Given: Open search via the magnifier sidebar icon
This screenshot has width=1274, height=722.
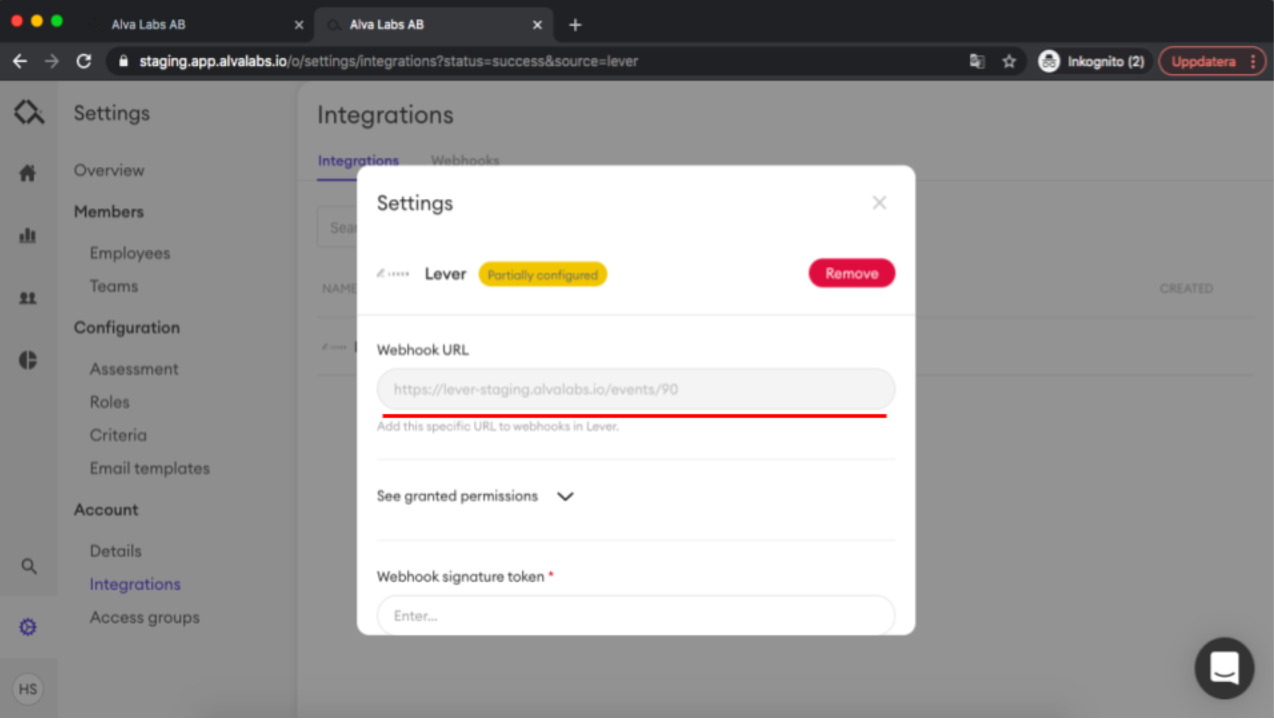Looking at the screenshot, I should pos(28,565).
